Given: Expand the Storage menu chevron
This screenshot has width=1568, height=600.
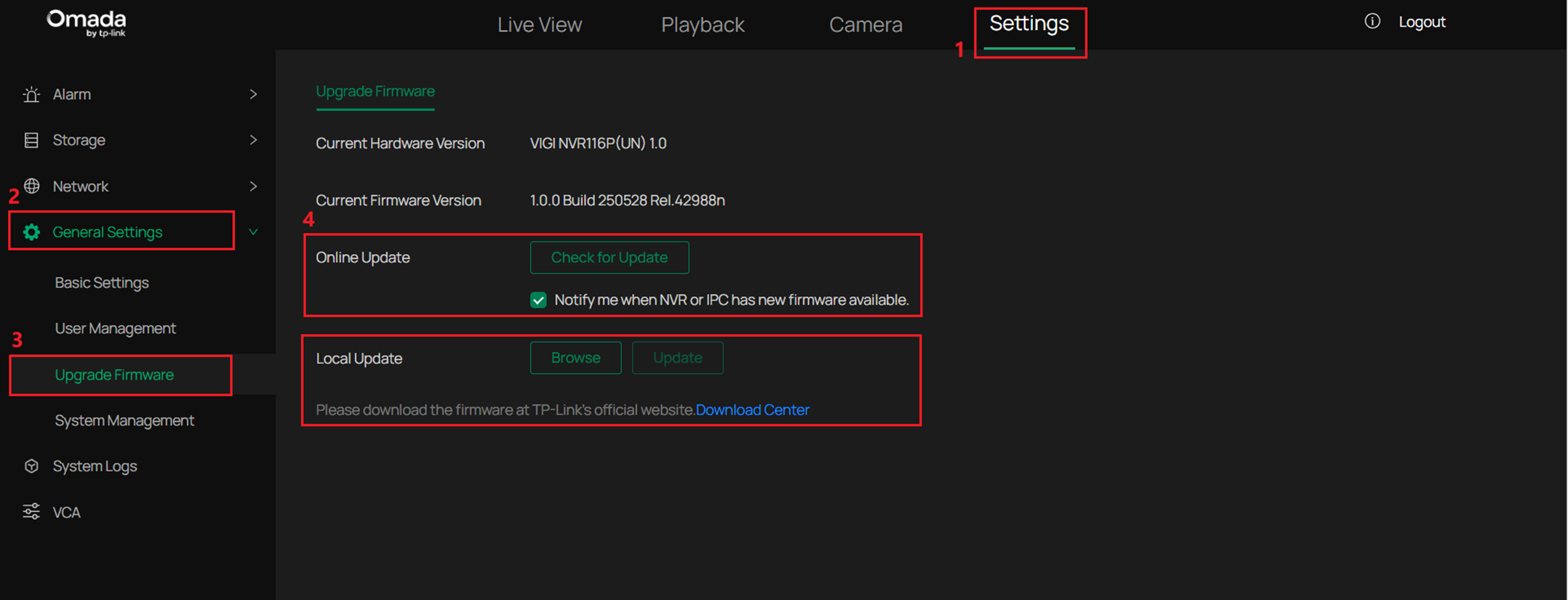Looking at the screenshot, I should (253, 140).
